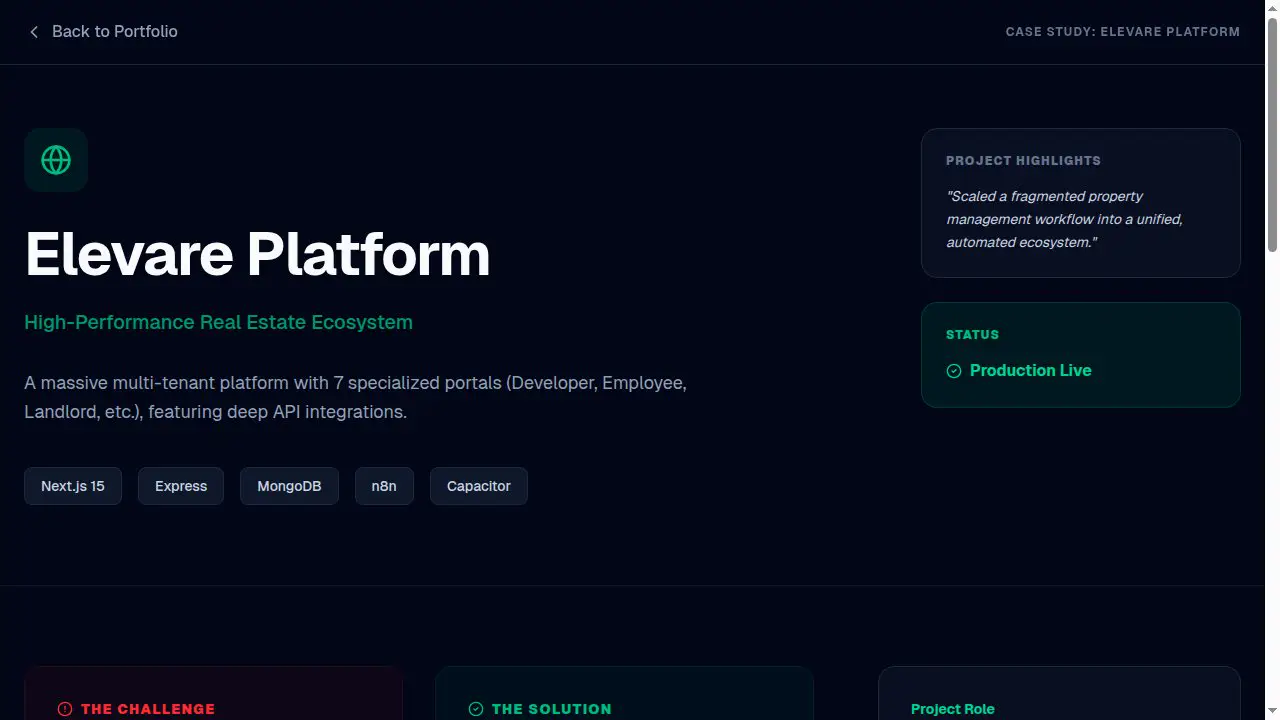Screen dimensions: 1280x720
Task: Select the Capacitor tech tag
Action: click(479, 486)
